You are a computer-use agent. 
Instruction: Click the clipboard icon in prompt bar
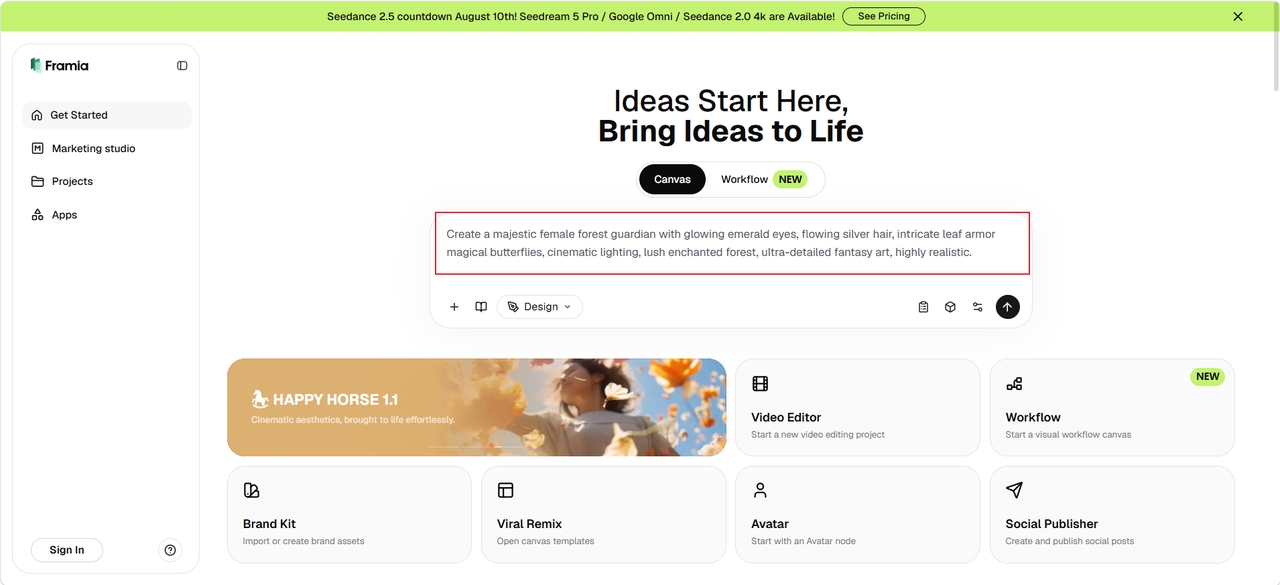(x=923, y=307)
